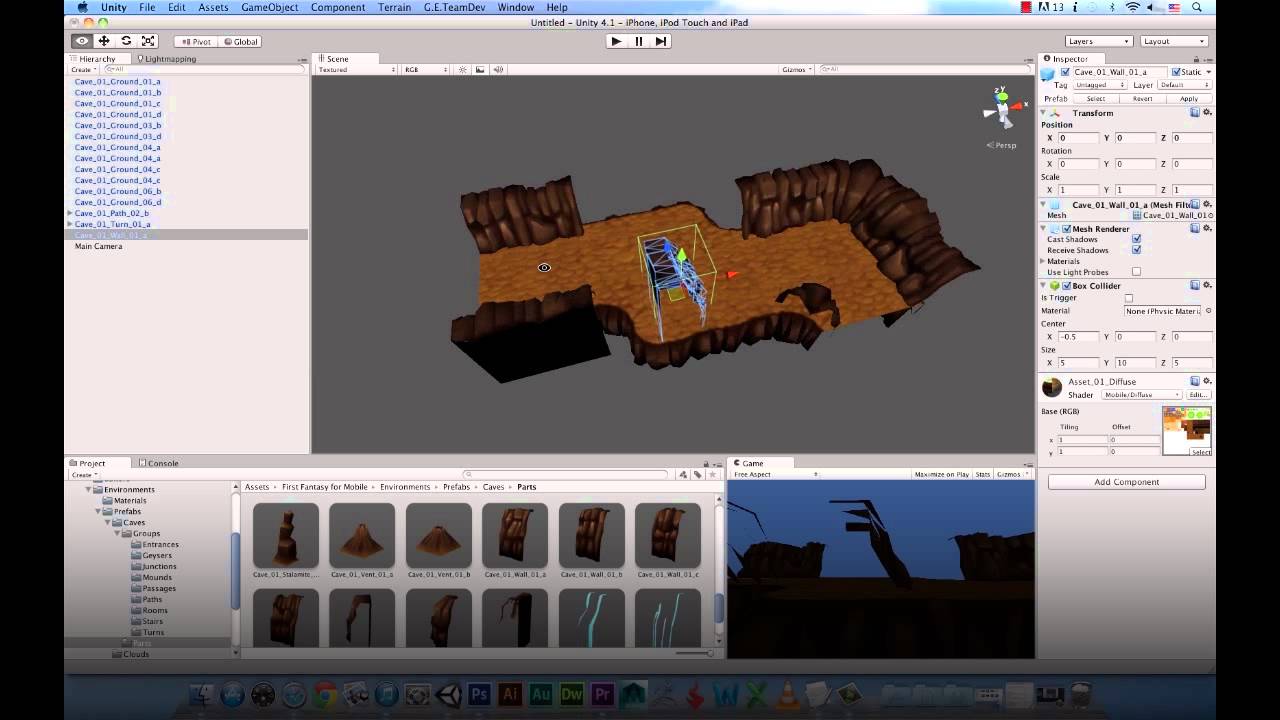Click search by label tag icon in Project
The image size is (1280, 720).
click(x=696, y=475)
